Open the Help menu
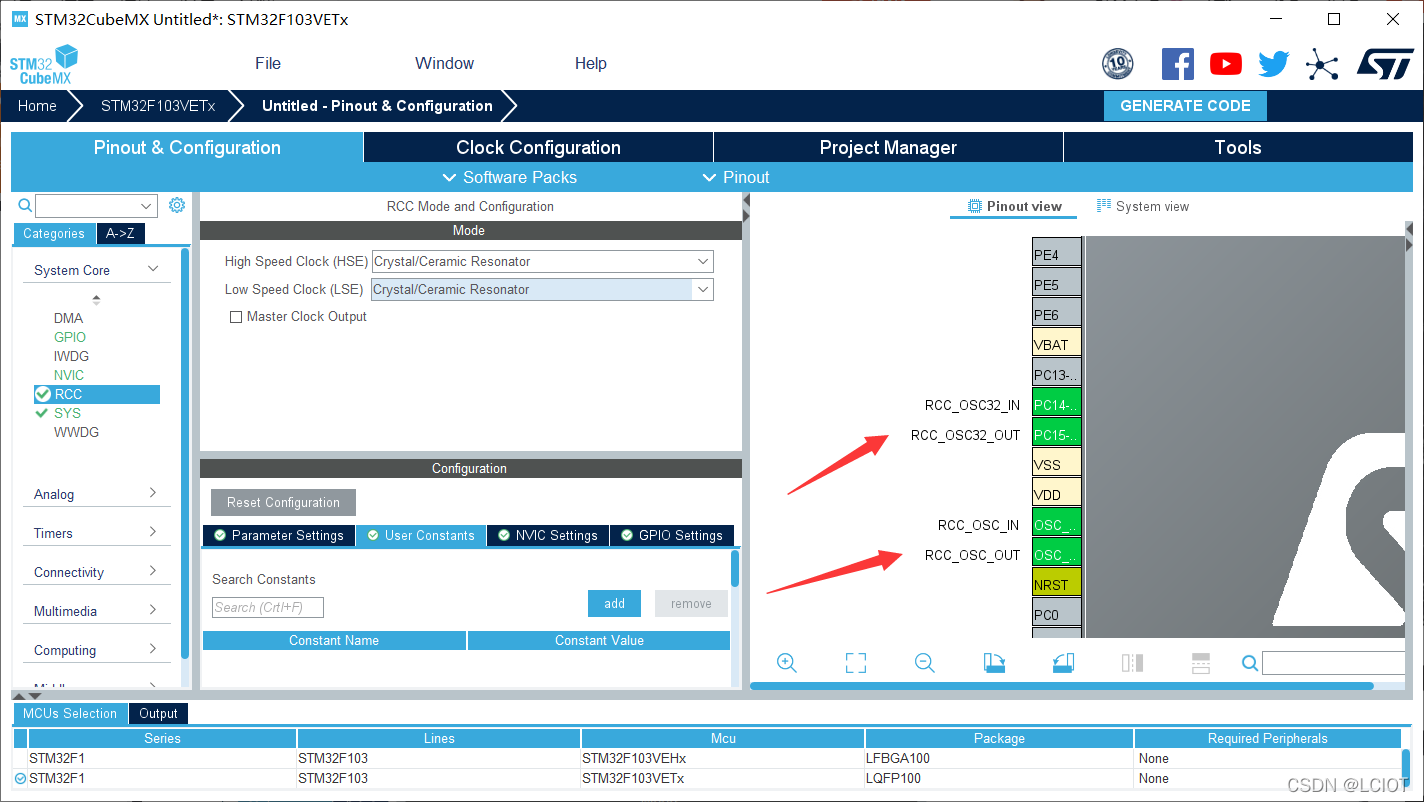 pos(590,63)
